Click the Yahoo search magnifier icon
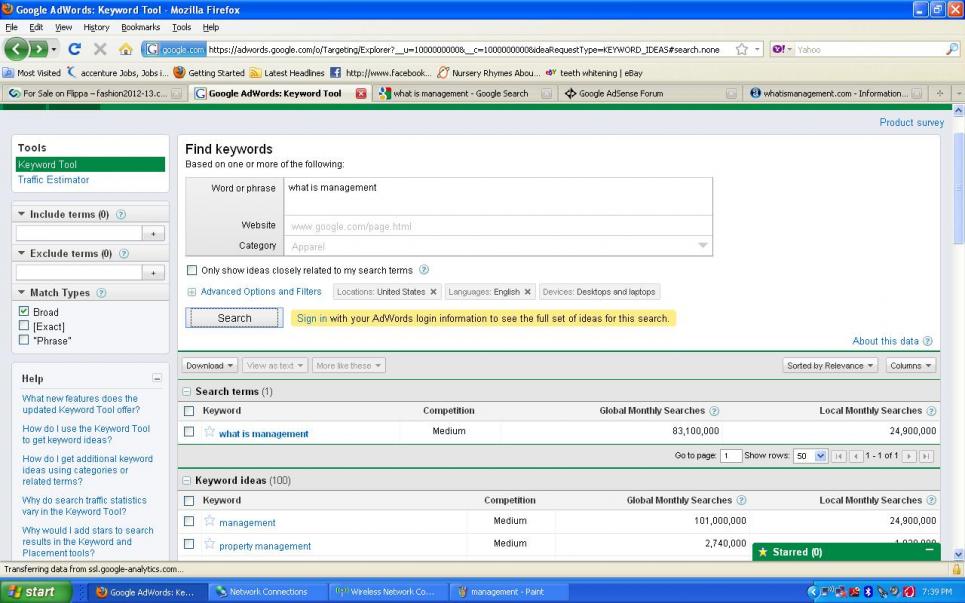The height and width of the screenshot is (603, 965). [x=951, y=49]
